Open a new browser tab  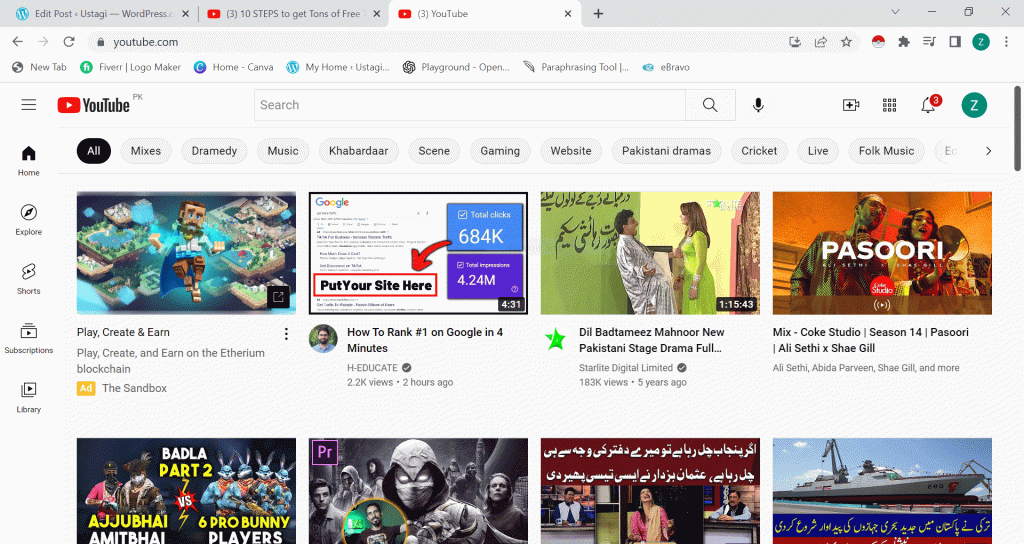click(598, 14)
